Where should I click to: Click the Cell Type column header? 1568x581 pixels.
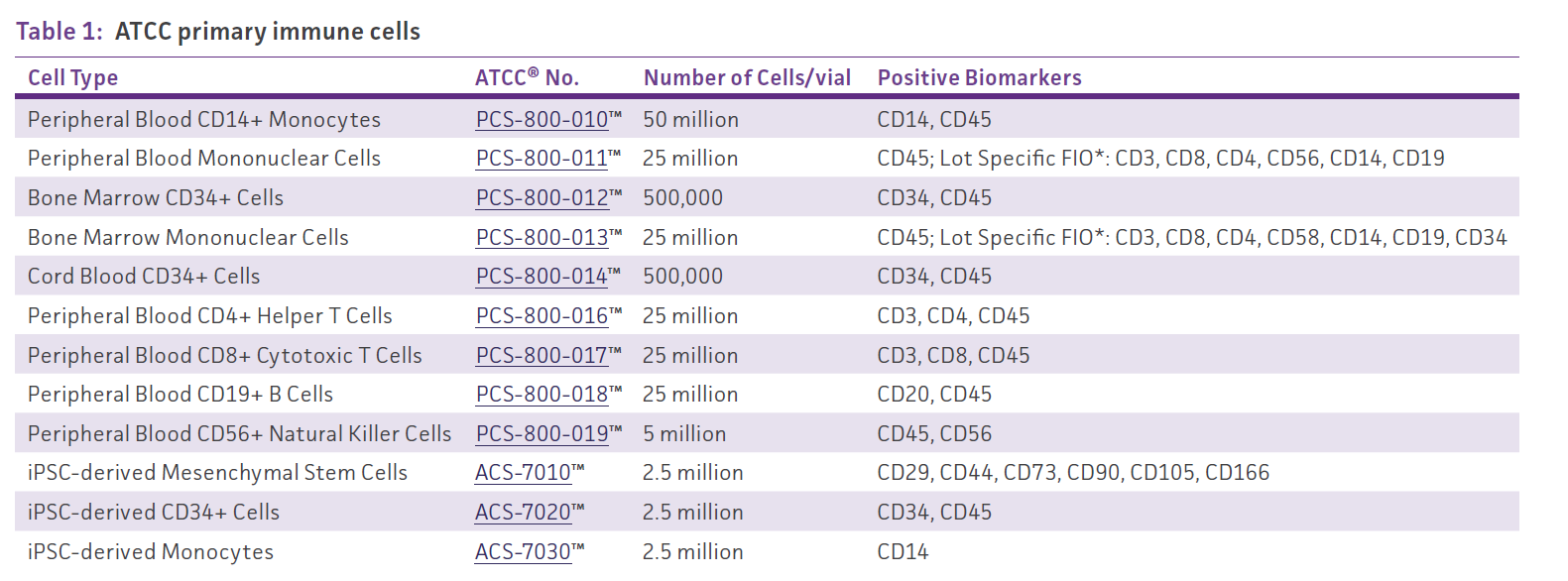[x=72, y=78]
